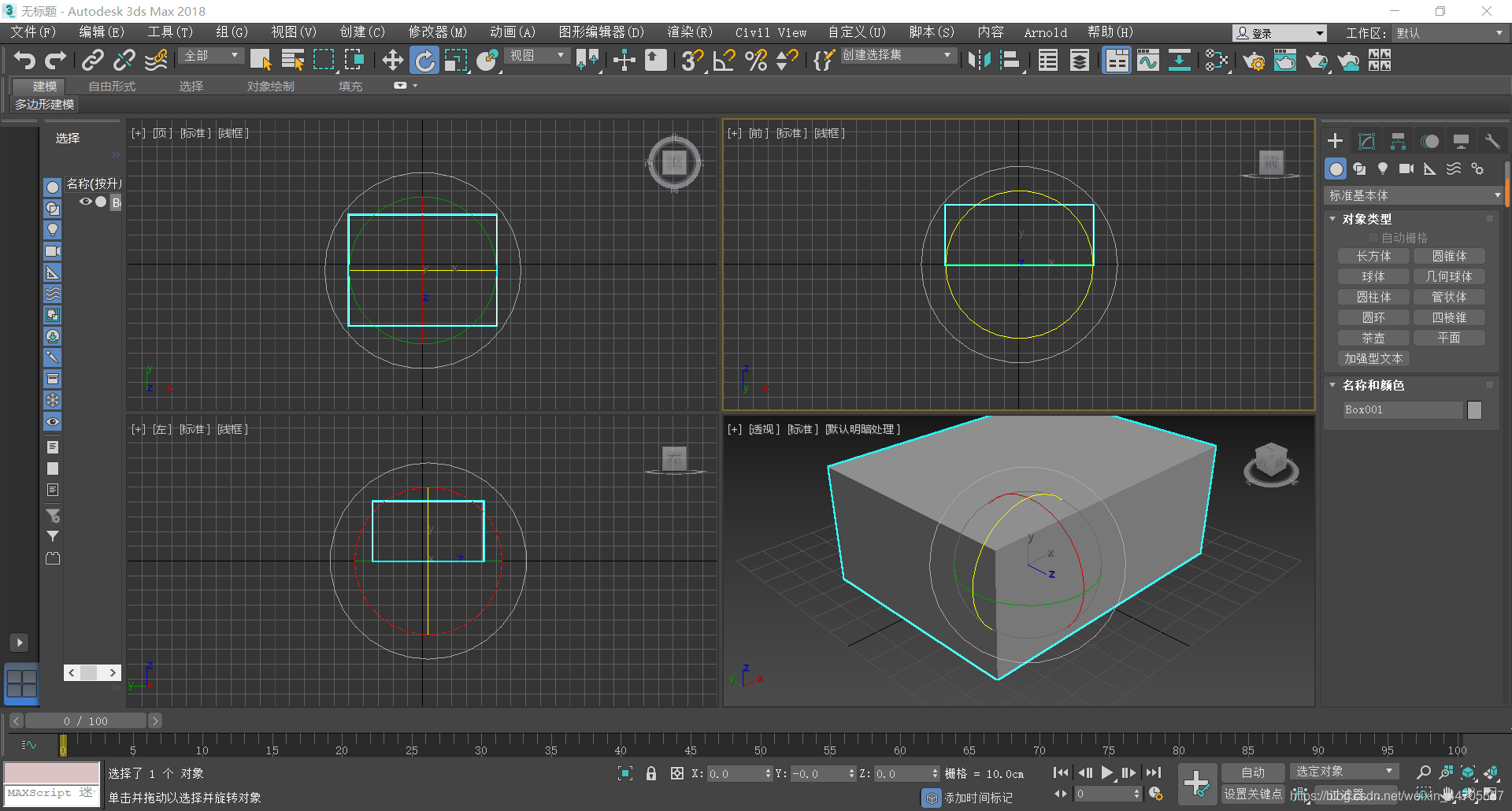
Task: Toggle visibility eye of Box object
Action: pos(85,202)
